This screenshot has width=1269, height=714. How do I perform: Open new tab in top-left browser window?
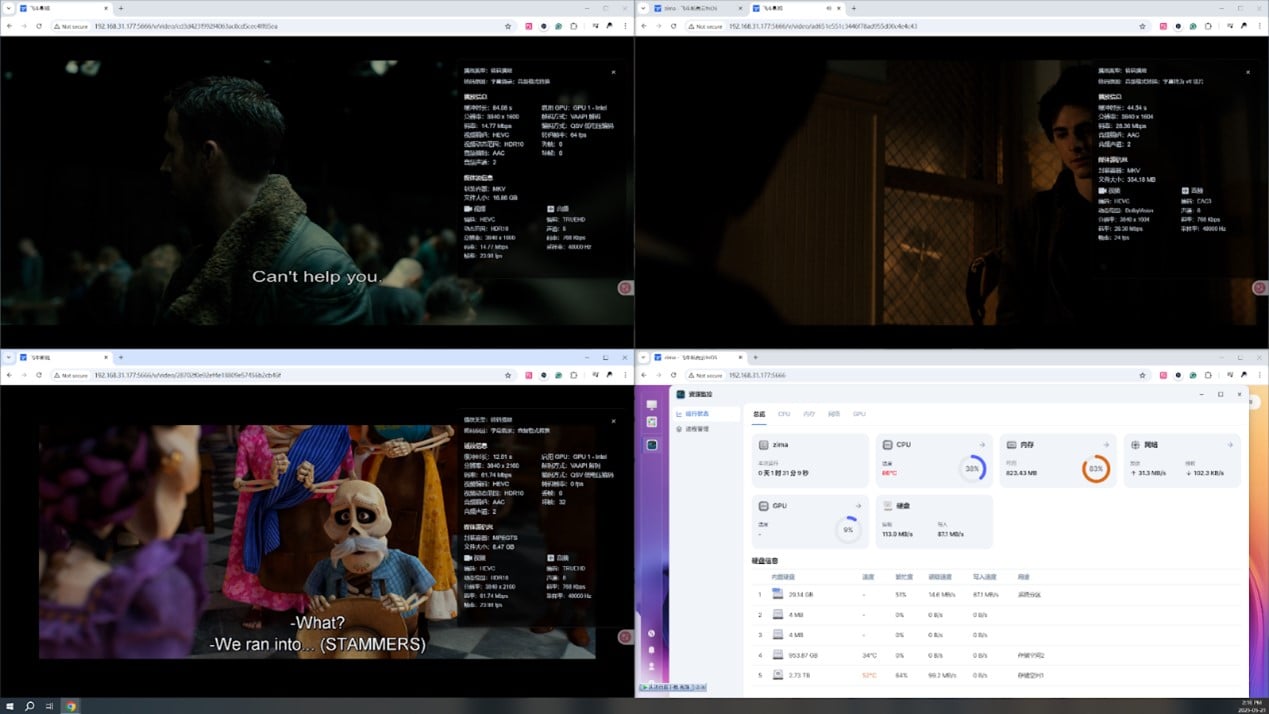coord(121,8)
